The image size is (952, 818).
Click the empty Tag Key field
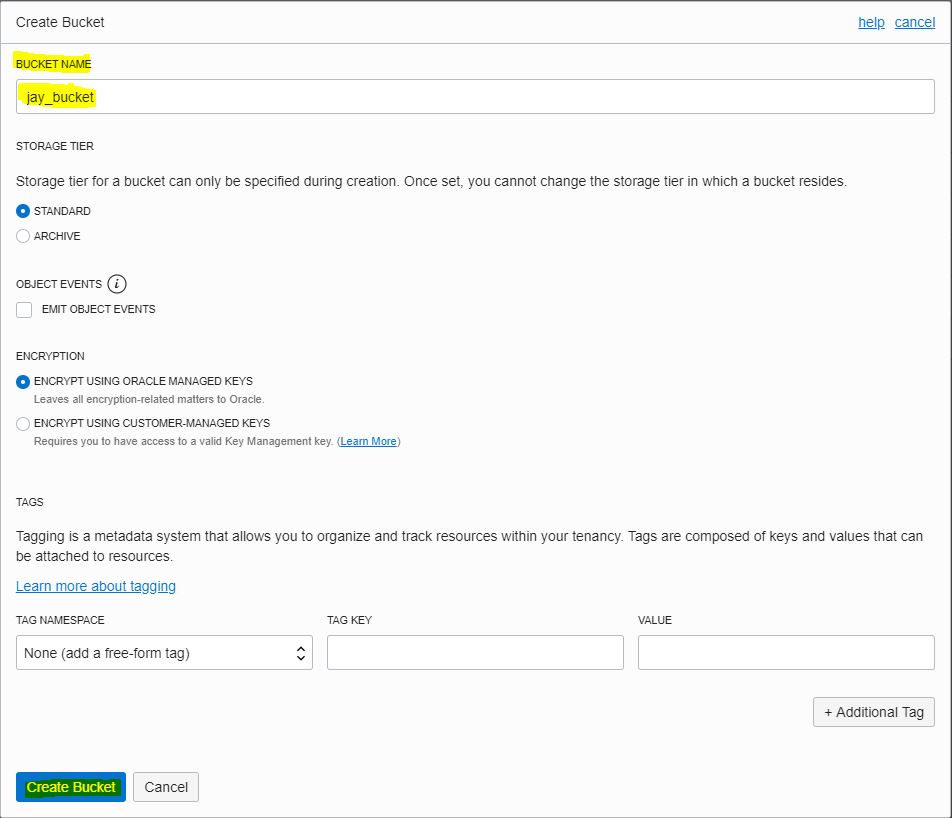(x=475, y=652)
